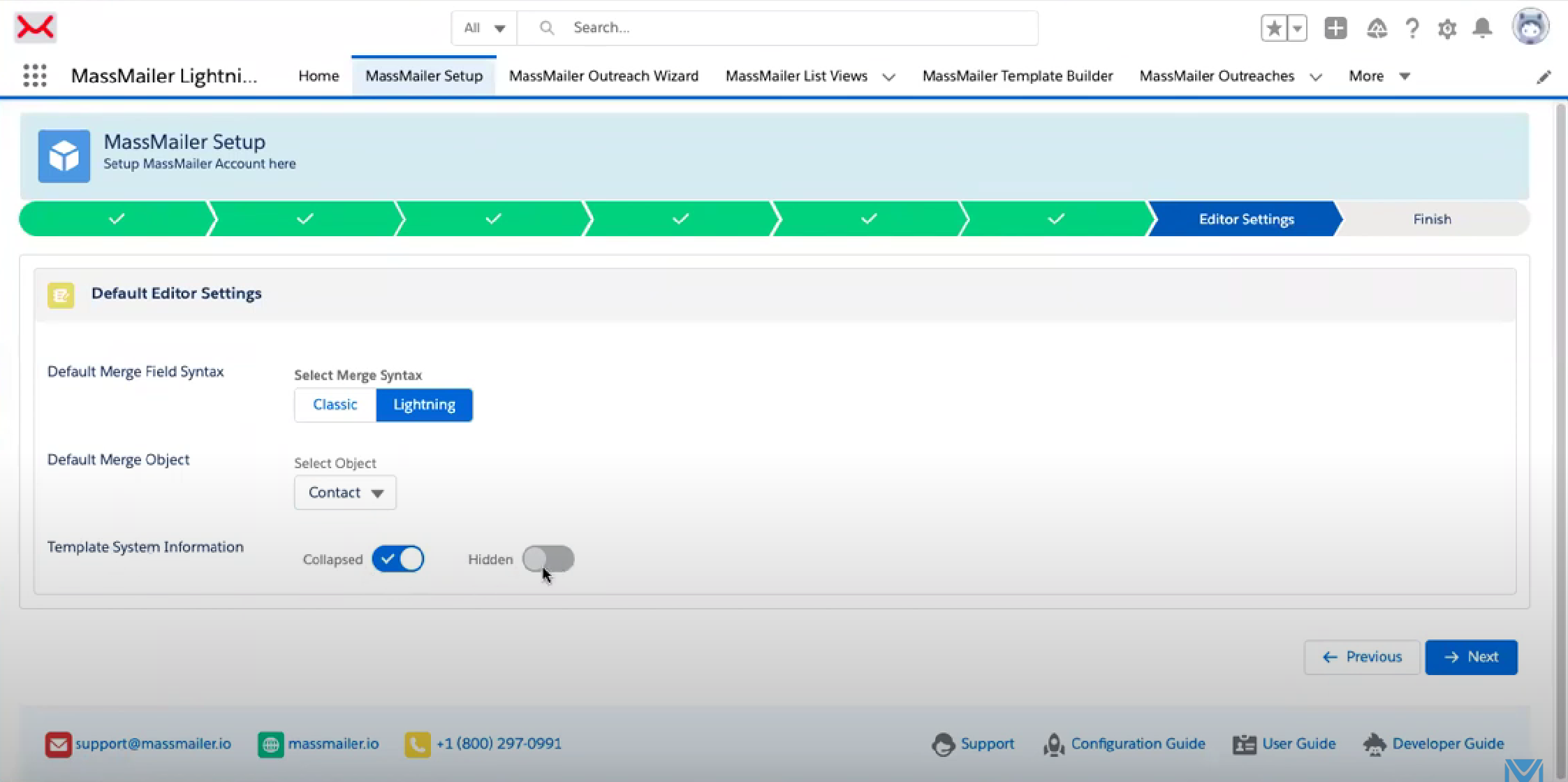Click in the Search input field
The width and height of the screenshot is (1568, 782).
pos(777,28)
